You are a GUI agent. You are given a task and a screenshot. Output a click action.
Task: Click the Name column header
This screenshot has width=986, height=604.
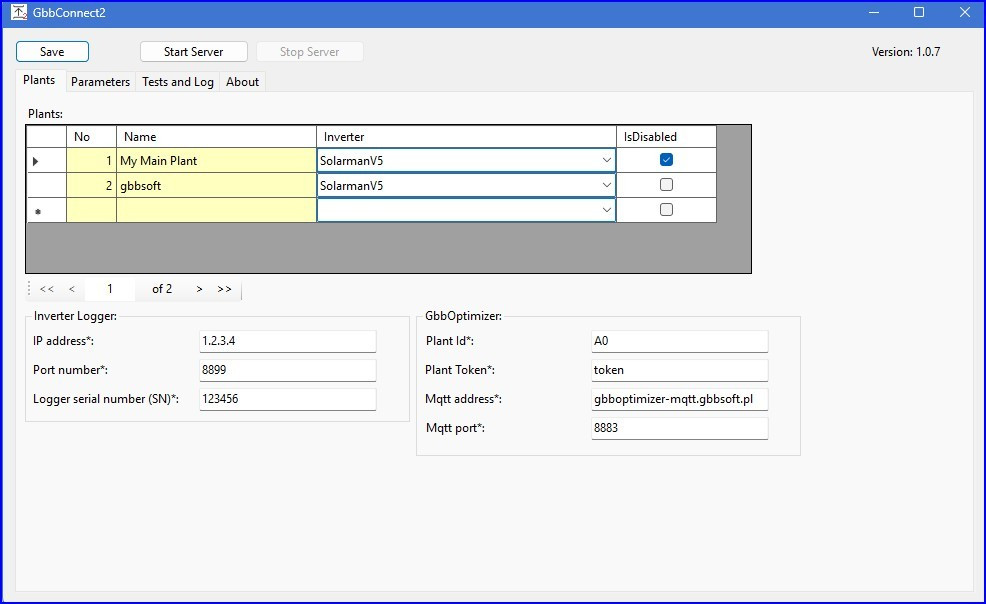tap(216, 136)
